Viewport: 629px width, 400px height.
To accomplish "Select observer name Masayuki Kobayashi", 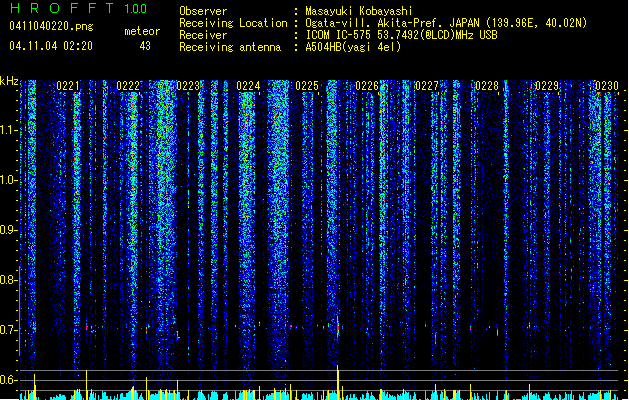I will tap(359, 11).
